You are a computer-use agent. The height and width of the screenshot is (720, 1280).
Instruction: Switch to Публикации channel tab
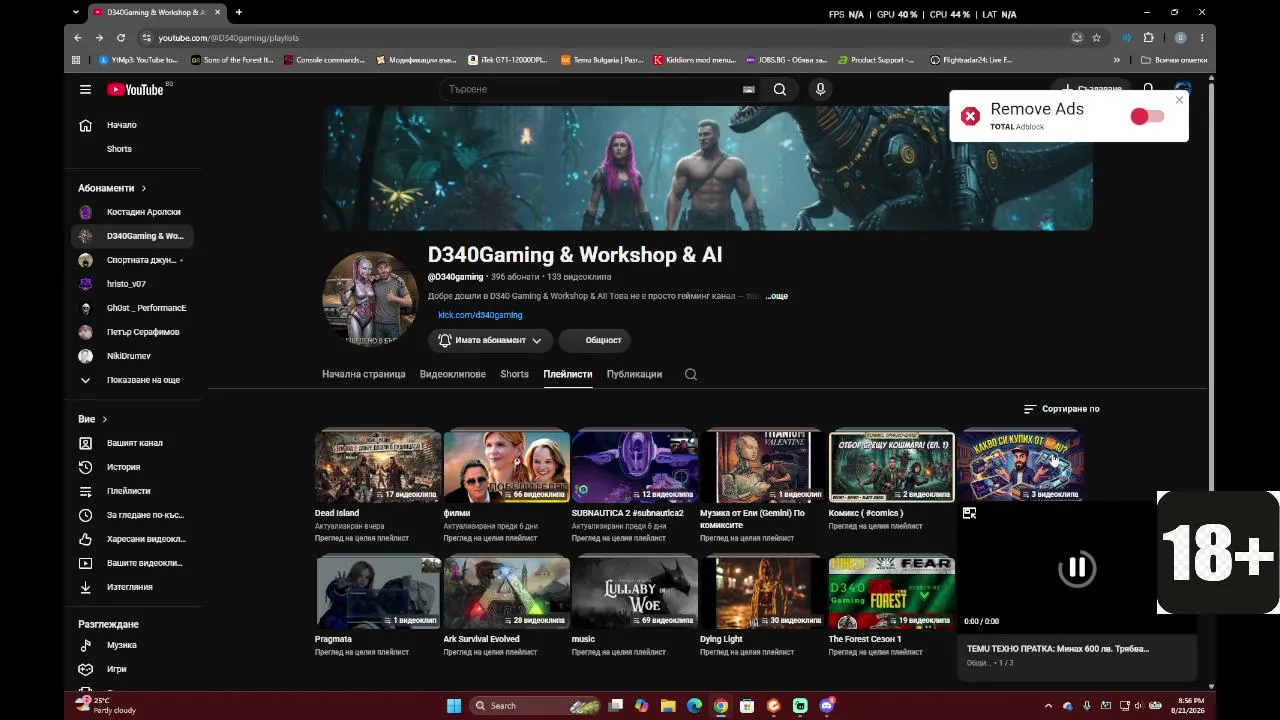[x=634, y=374]
